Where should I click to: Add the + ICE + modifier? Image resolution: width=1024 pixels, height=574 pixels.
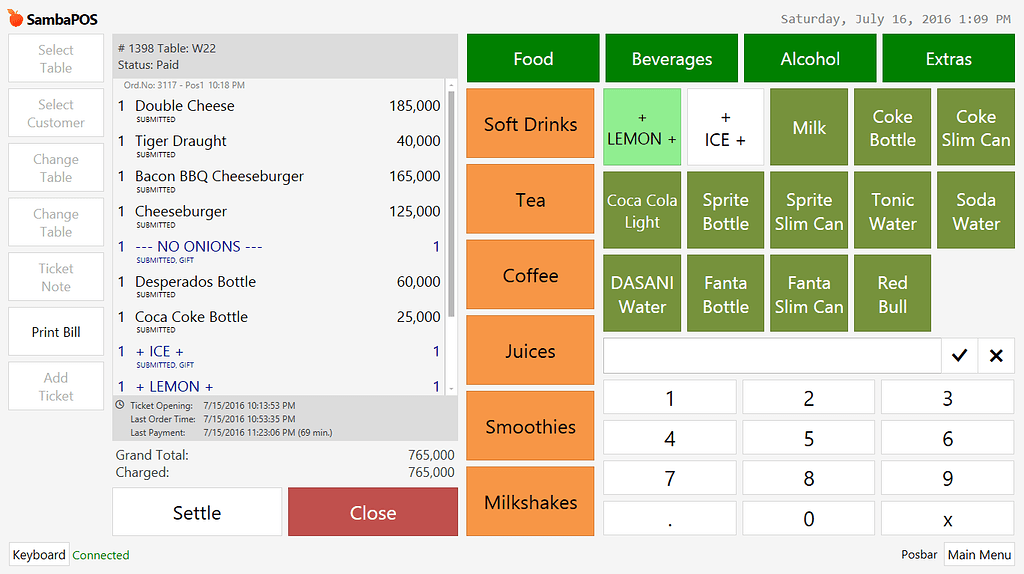726,127
